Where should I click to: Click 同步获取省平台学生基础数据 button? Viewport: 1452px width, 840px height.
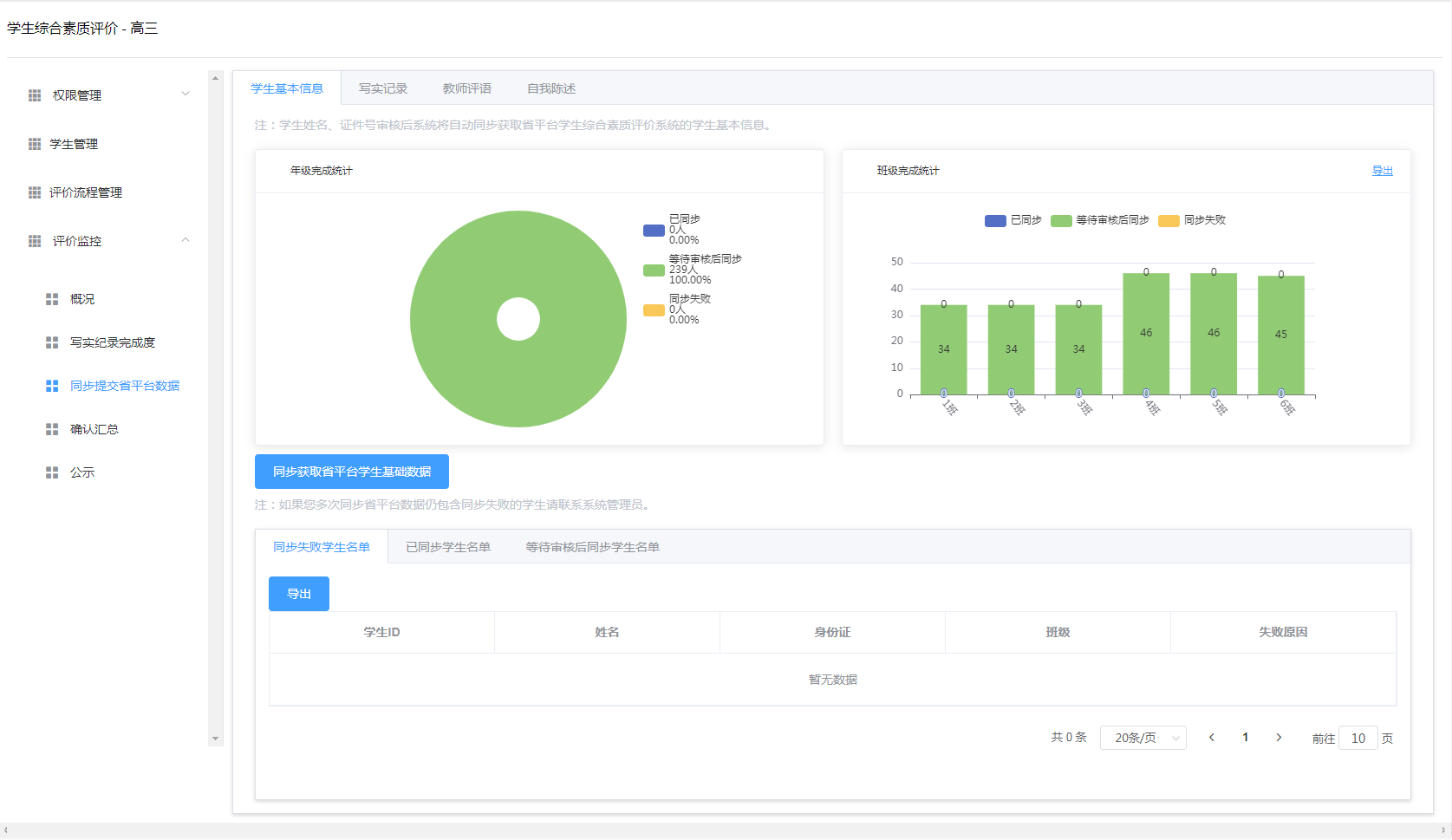pos(352,472)
